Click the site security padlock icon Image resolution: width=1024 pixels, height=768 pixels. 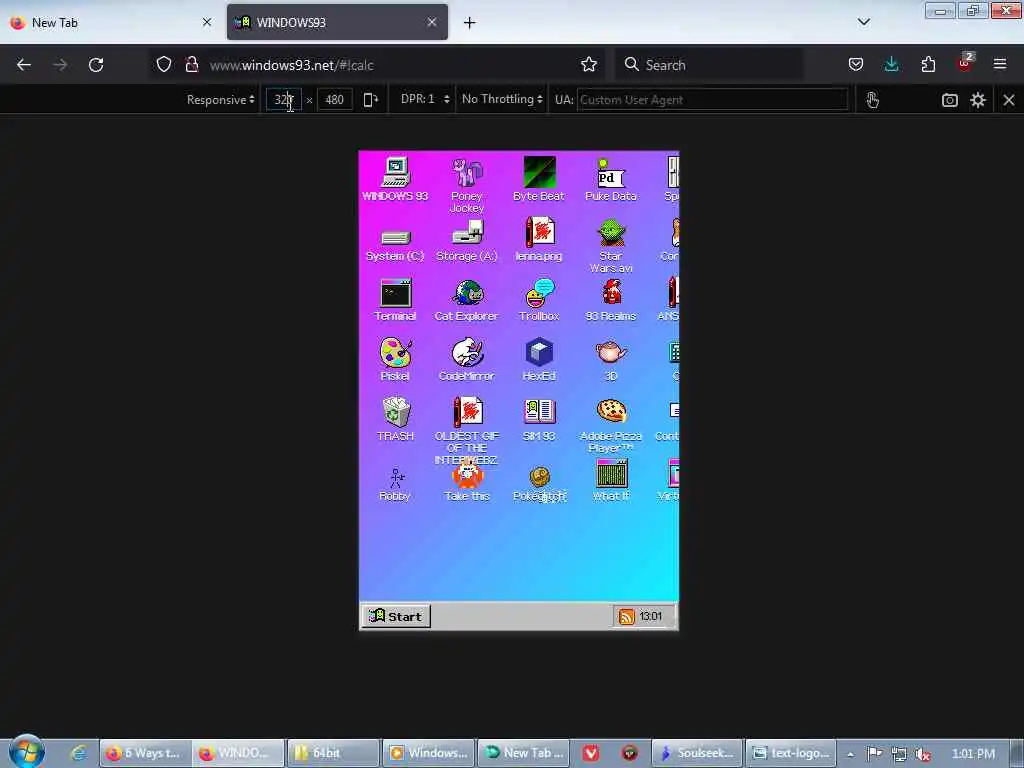click(192, 64)
